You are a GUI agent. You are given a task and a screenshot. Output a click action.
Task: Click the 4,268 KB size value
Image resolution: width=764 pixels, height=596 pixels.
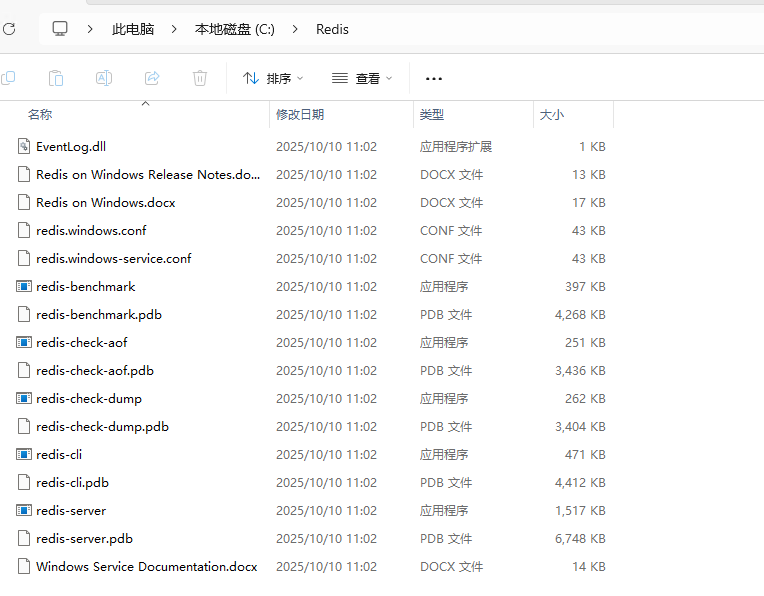(580, 315)
